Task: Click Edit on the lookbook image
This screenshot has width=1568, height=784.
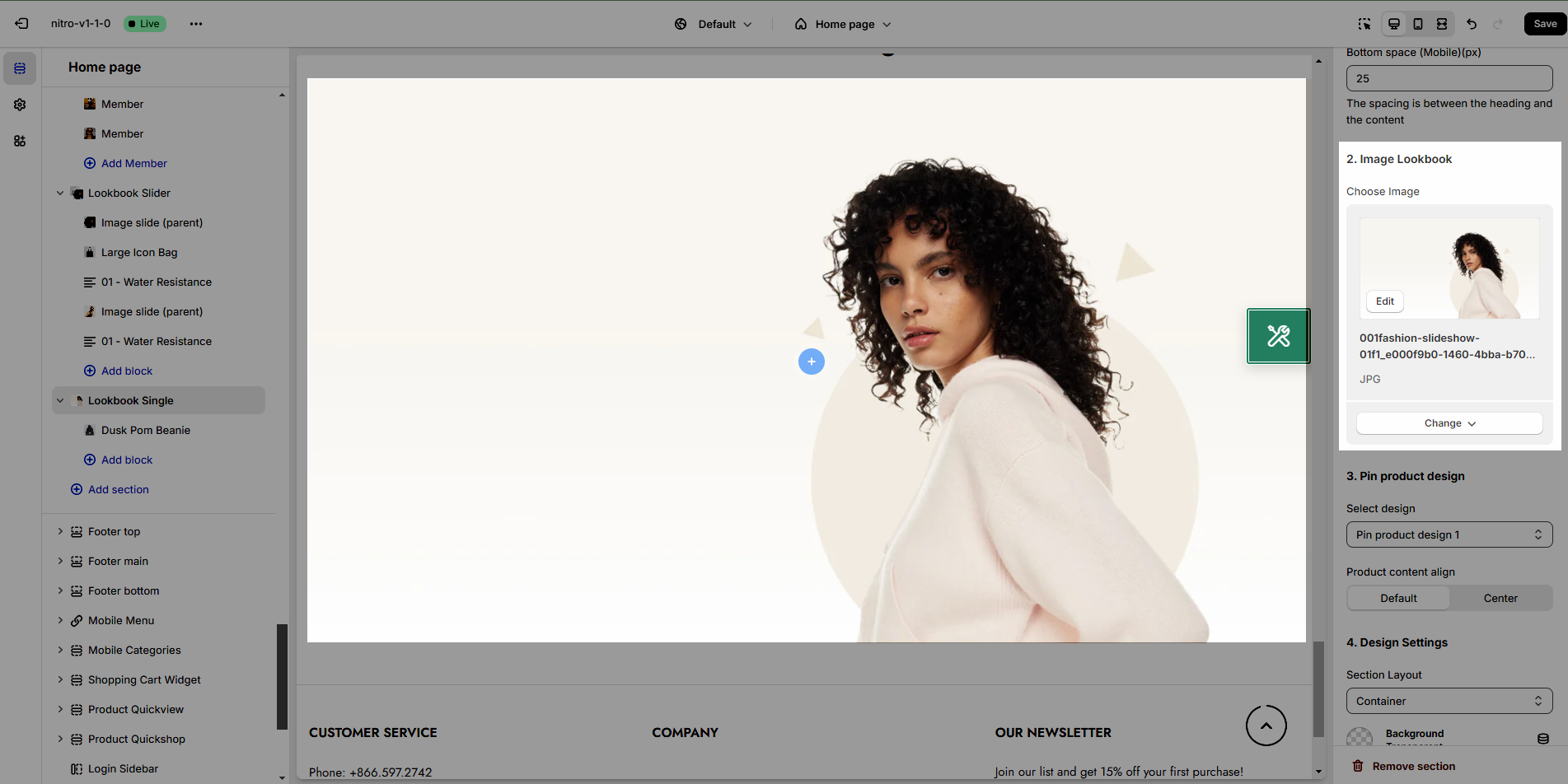Action: (1385, 301)
